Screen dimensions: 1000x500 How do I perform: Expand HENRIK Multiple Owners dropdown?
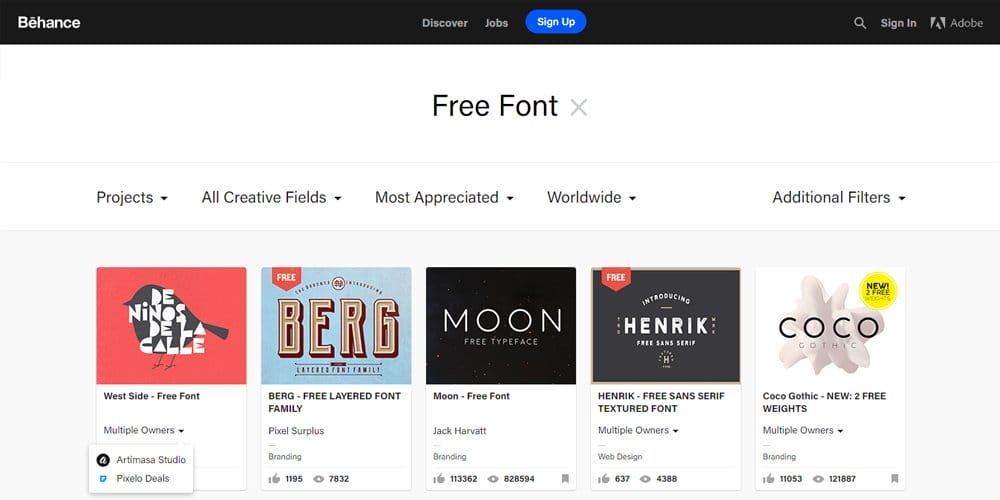click(x=638, y=430)
